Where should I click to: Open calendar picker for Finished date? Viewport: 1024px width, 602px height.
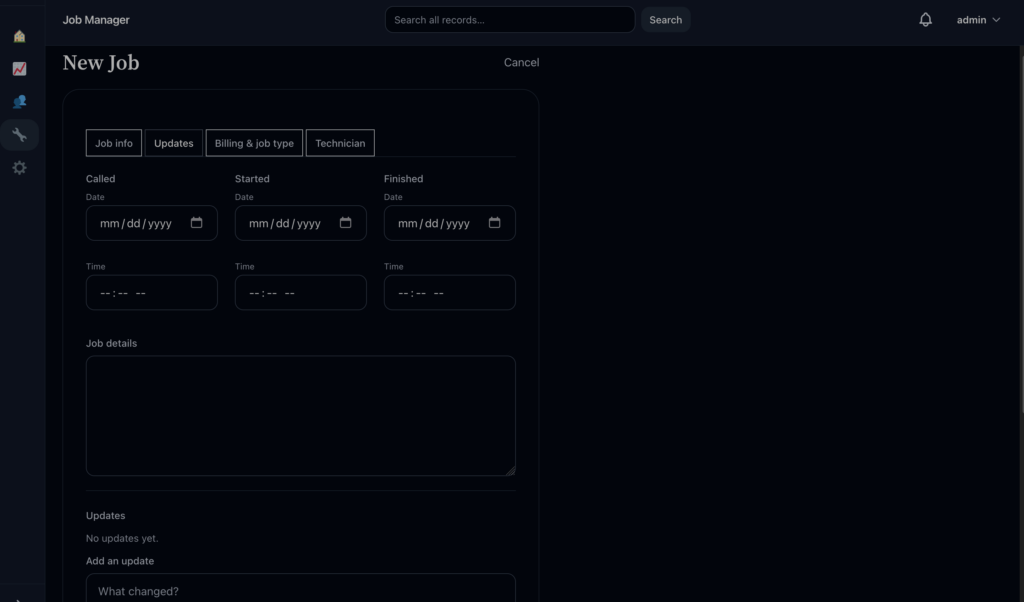[x=495, y=223]
